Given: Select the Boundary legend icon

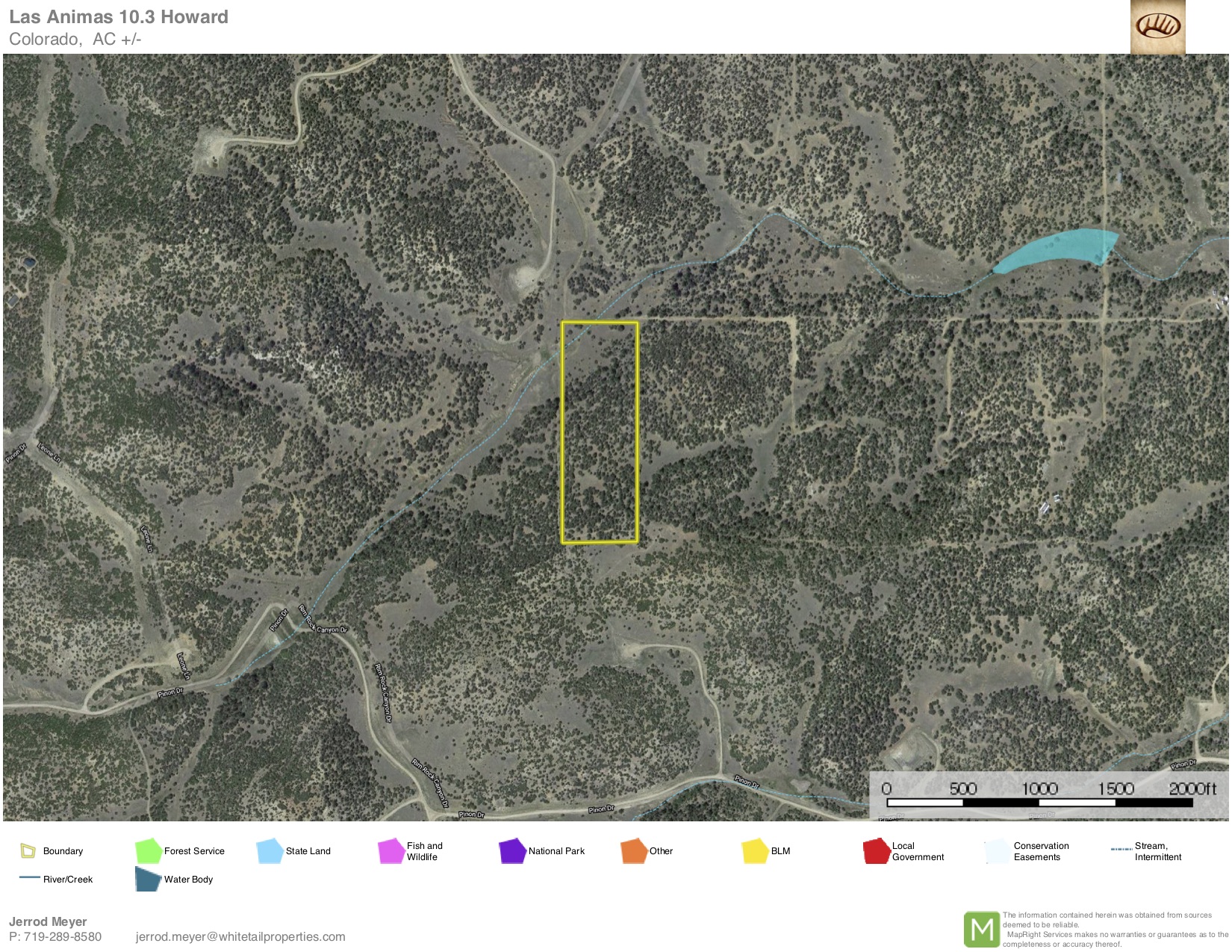Looking at the screenshot, I should 28,850.
